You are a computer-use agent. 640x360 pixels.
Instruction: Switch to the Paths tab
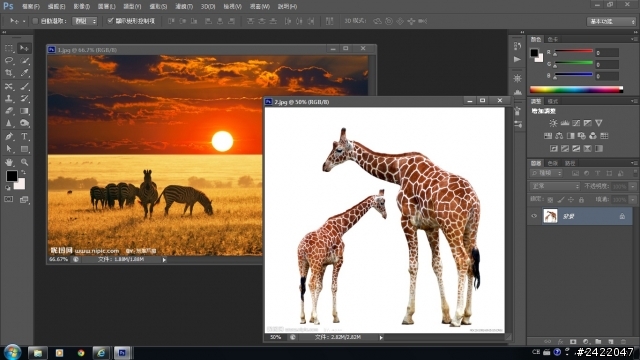pos(570,163)
